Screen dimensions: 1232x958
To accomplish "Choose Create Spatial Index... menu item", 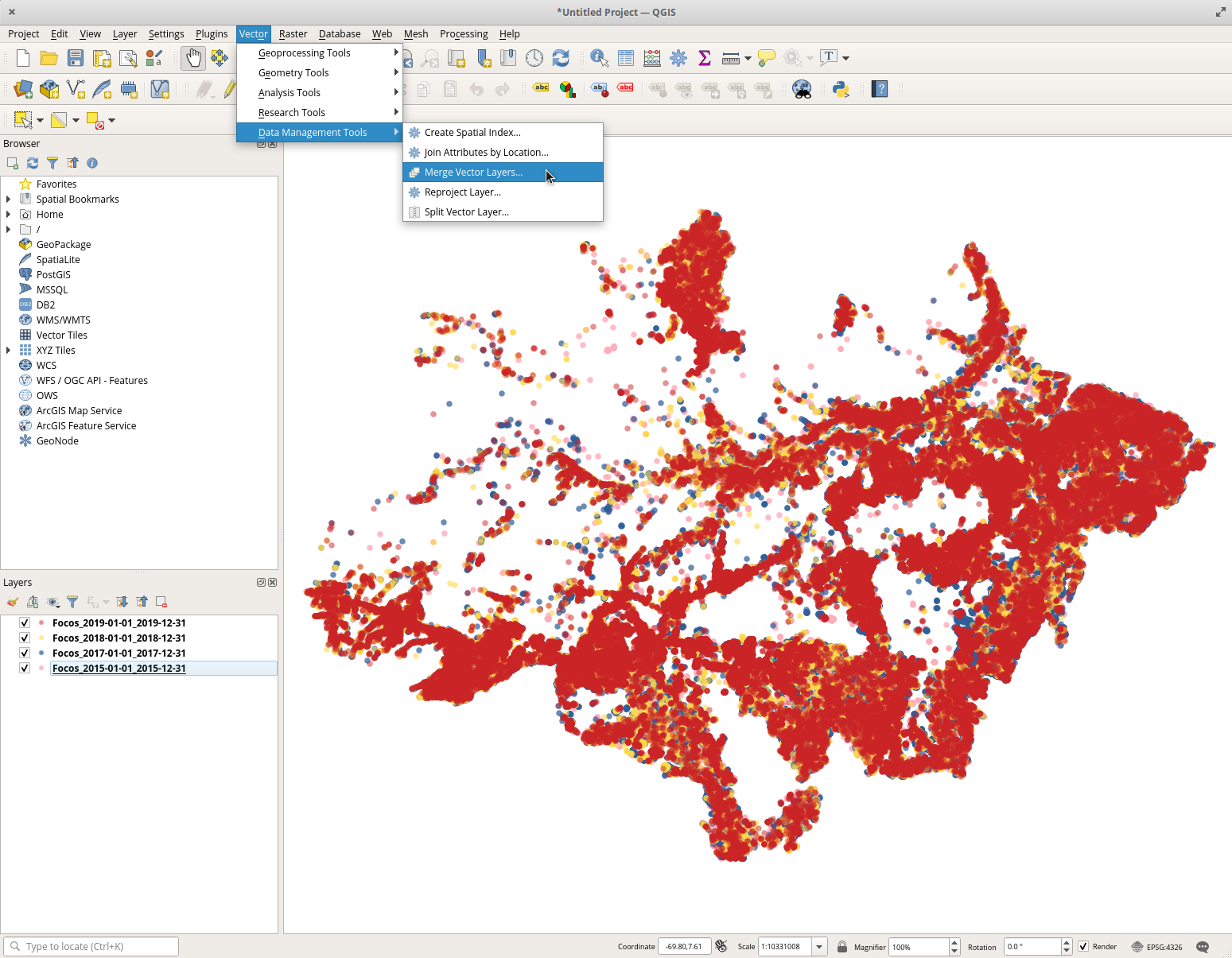I will click(503, 133).
